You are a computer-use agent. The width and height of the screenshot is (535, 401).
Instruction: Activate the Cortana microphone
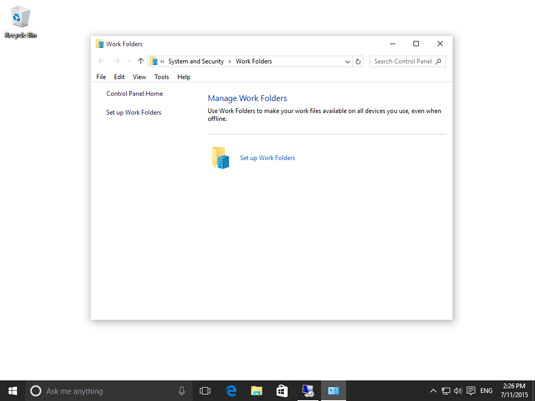click(x=182, y=391)
